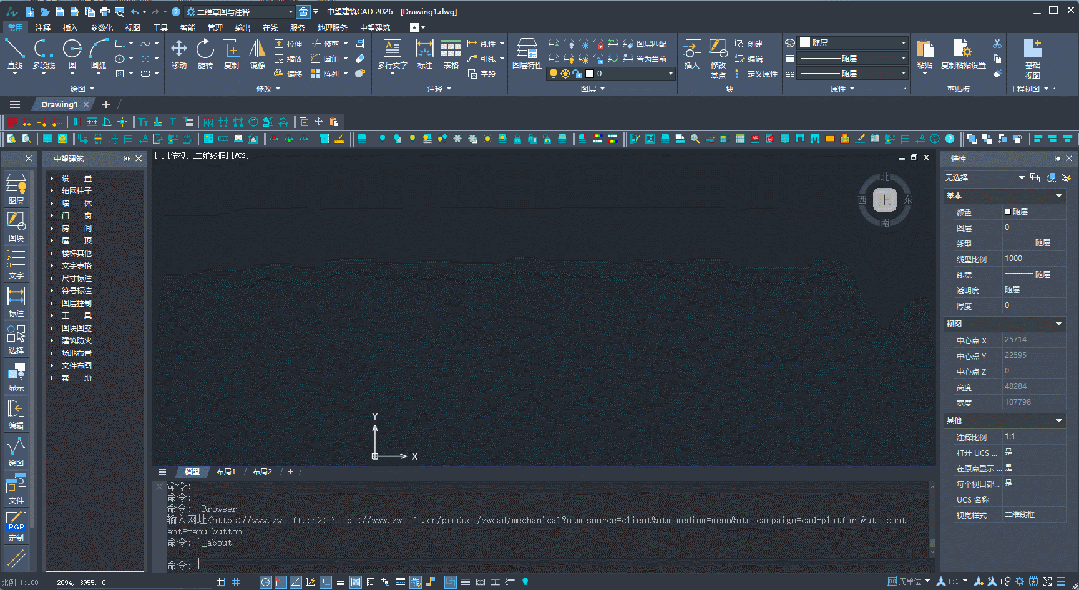
Task: Click the + add layout button
Action: (290, 472)
